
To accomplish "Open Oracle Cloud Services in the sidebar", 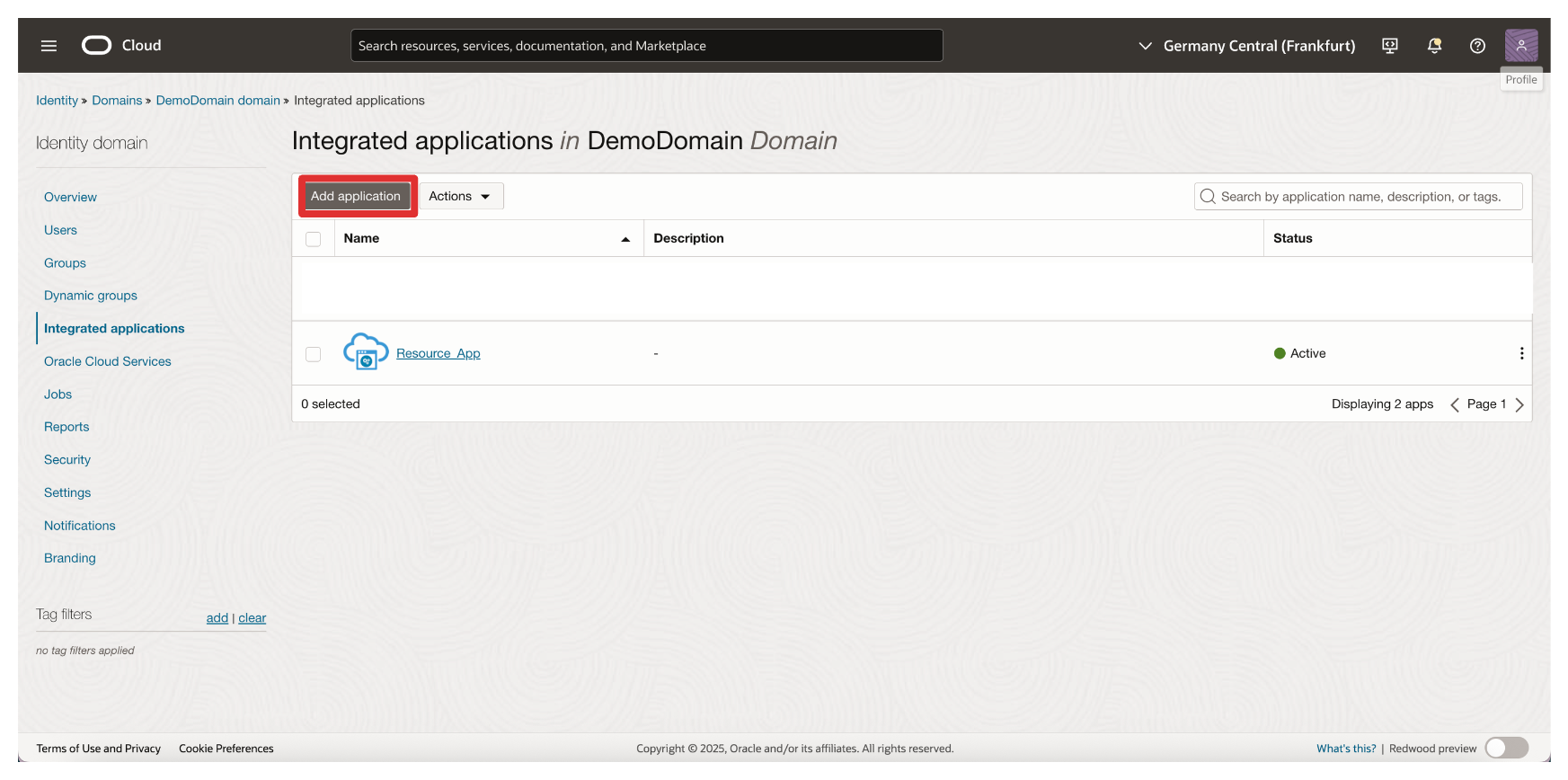I will 107,361.
